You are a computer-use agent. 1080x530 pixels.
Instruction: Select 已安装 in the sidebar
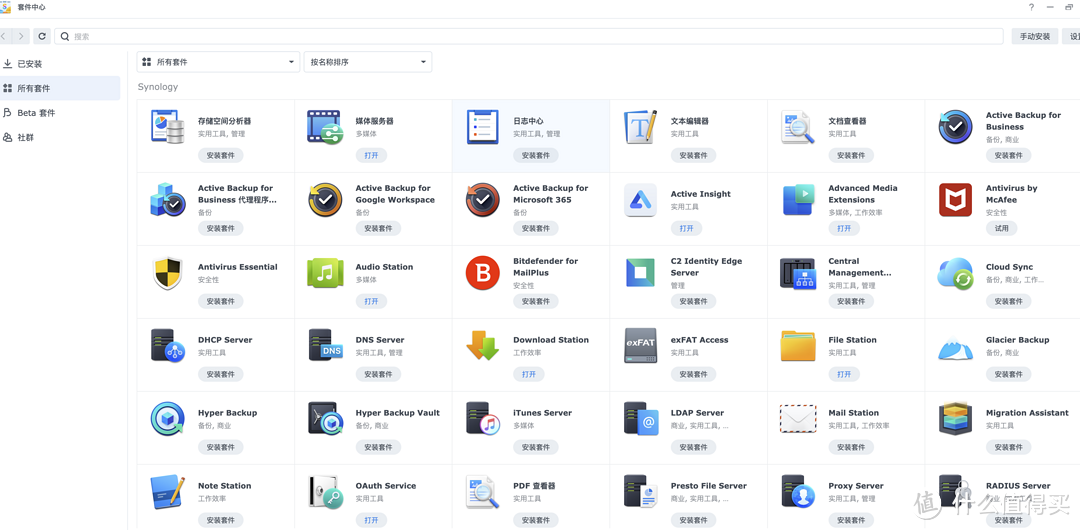(x=60, y=64)
